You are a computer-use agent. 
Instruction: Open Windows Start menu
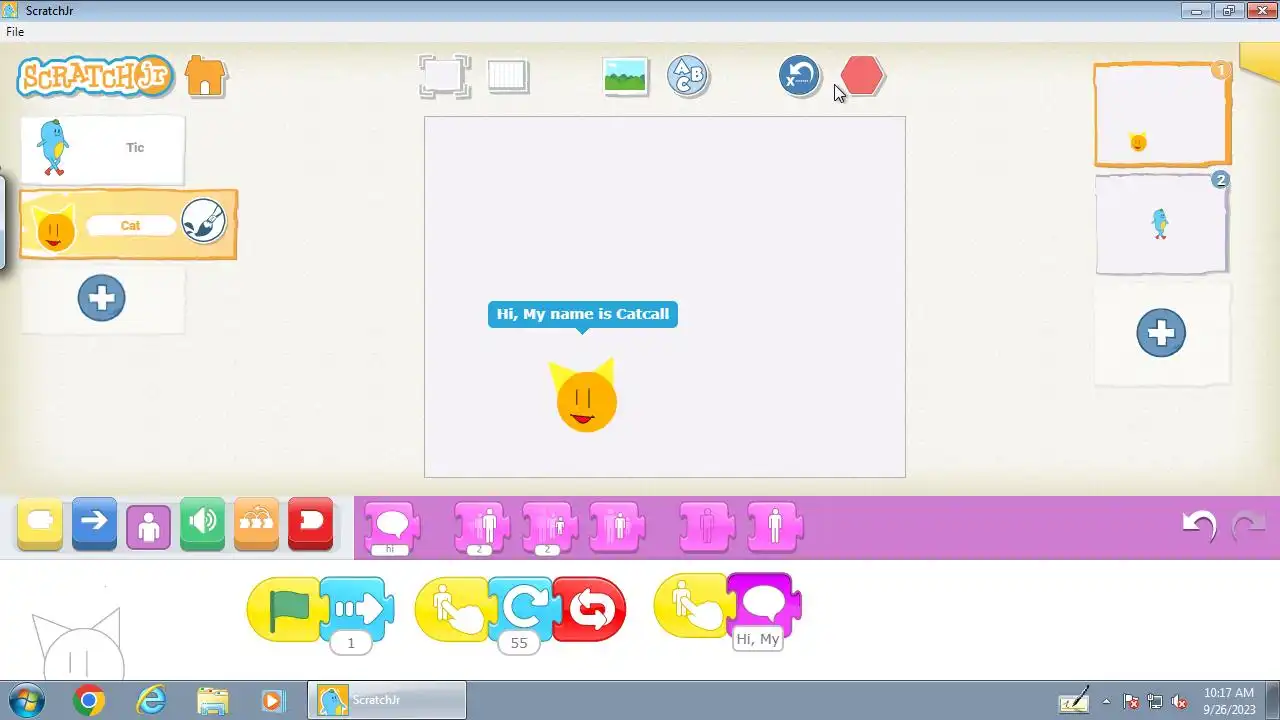click(x=26, y=701)
